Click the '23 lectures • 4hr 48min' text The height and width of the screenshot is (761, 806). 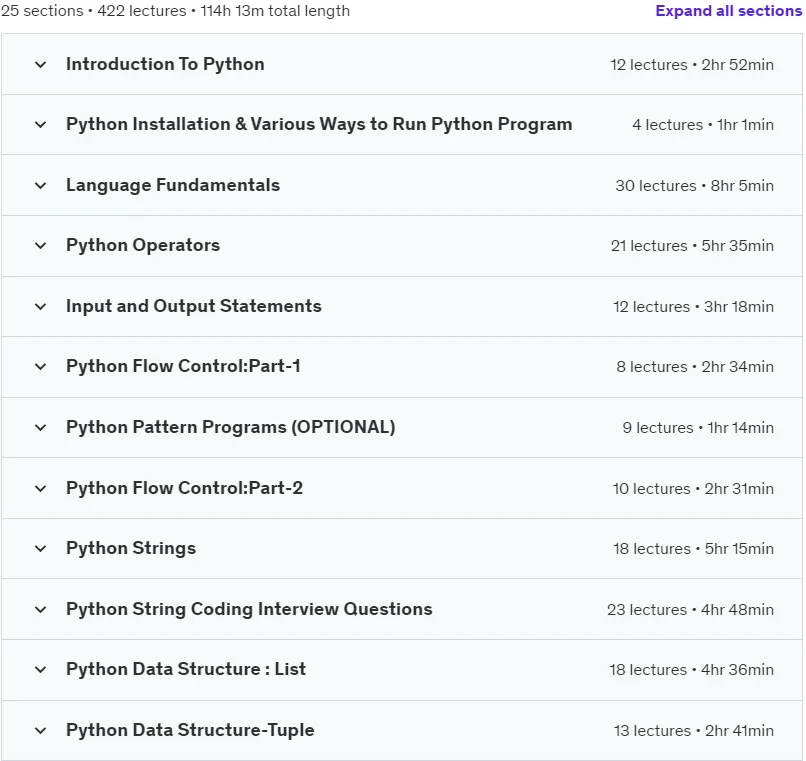click(x=690, y=610)
